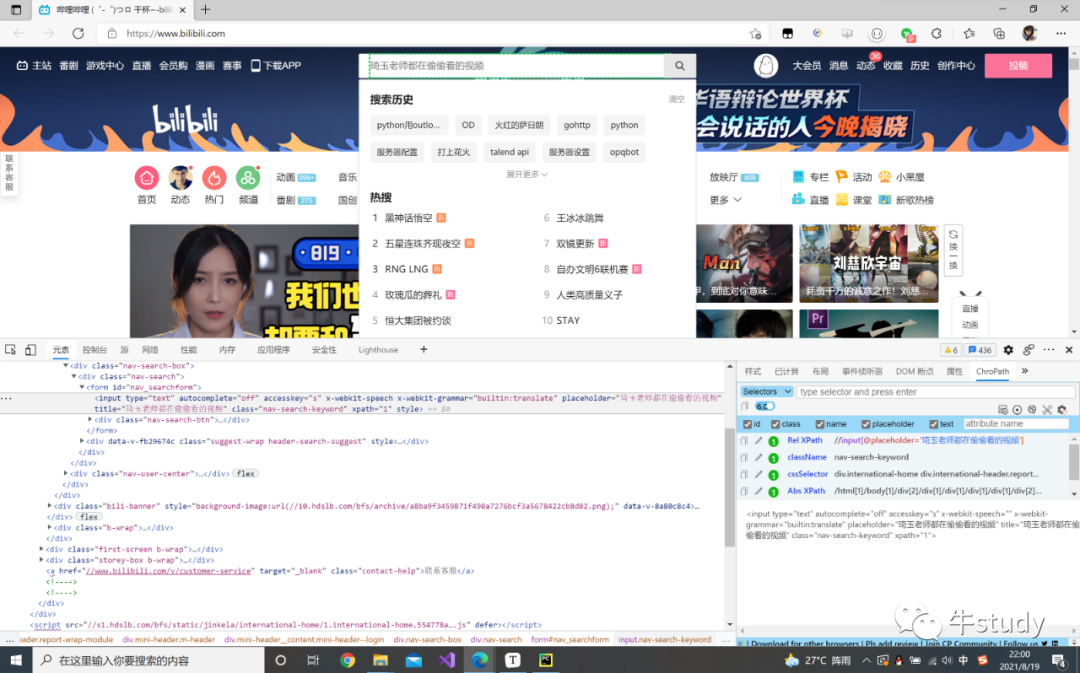Click the ChroPath record target icon
1080x673 pixels.
pos(1017,409)
